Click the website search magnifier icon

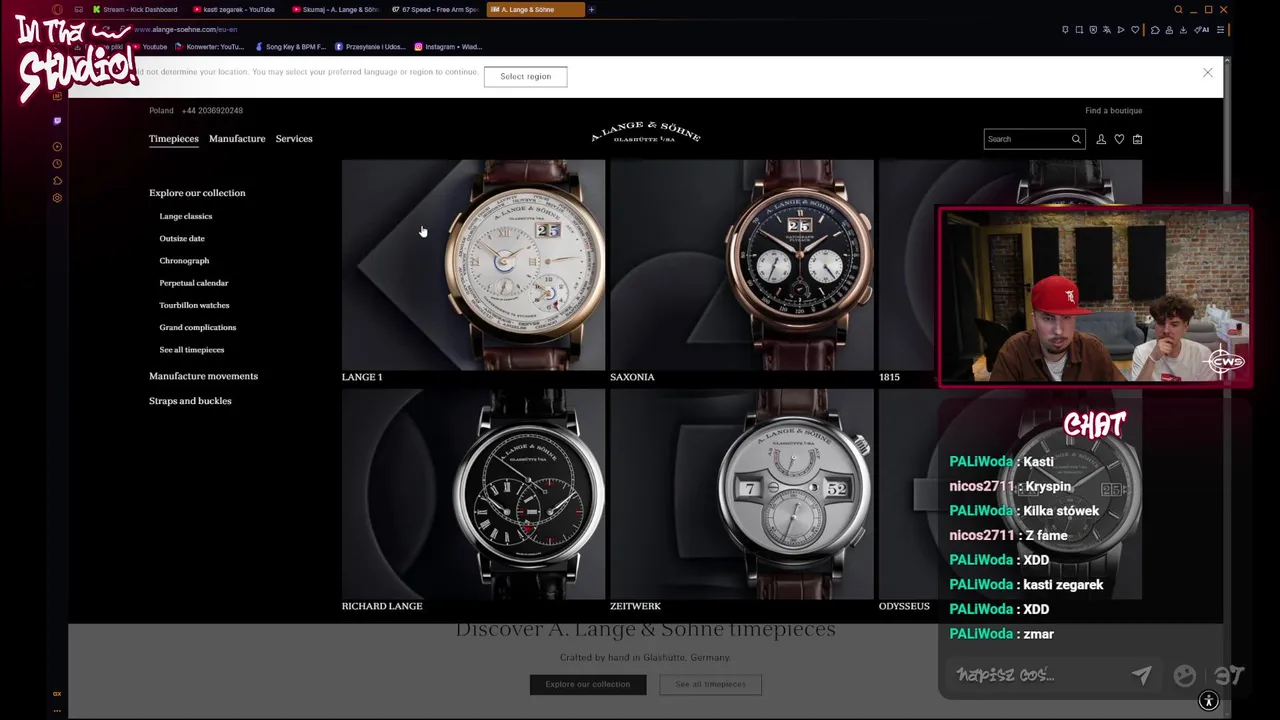1076,139
